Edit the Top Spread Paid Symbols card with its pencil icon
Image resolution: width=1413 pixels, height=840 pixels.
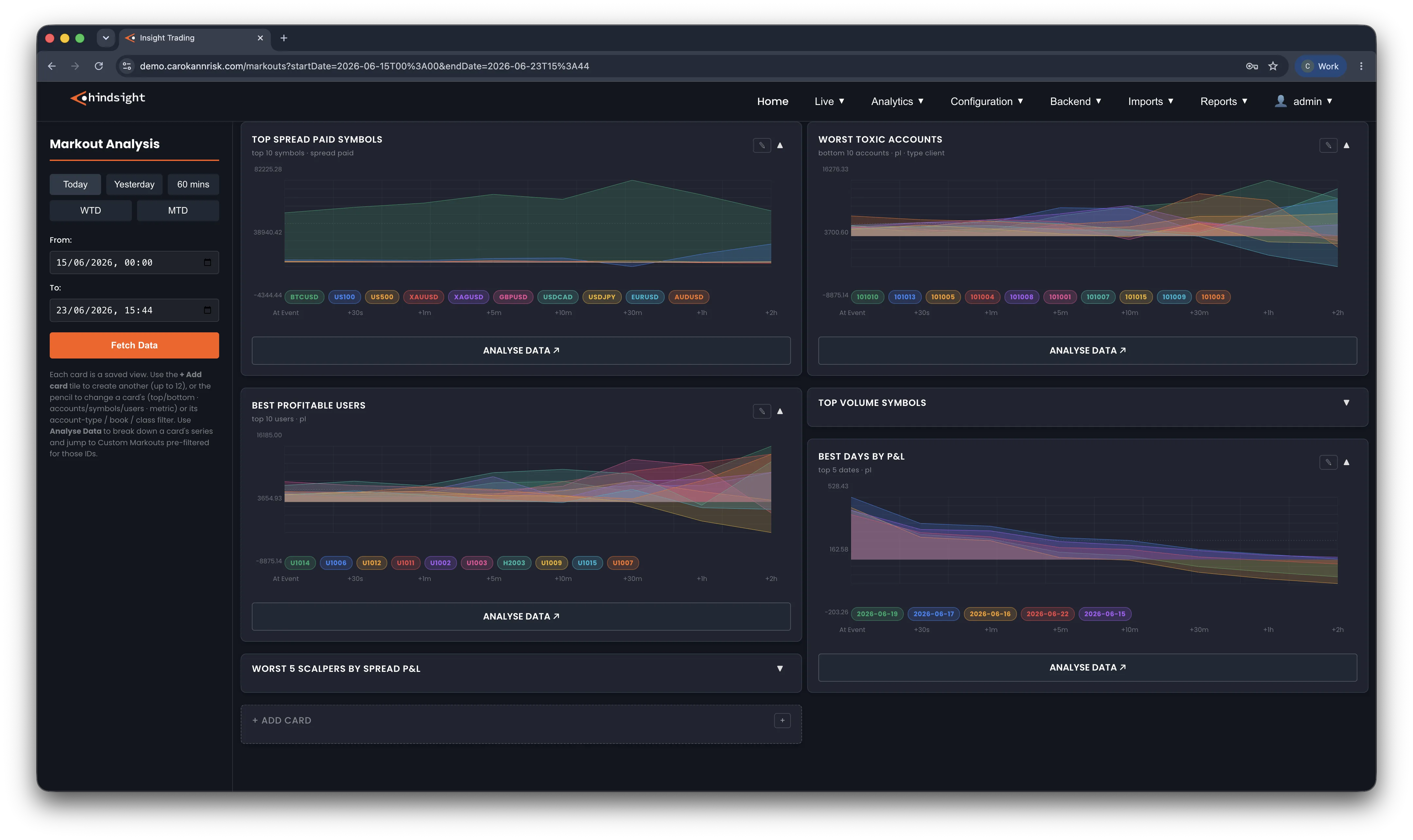762,146
